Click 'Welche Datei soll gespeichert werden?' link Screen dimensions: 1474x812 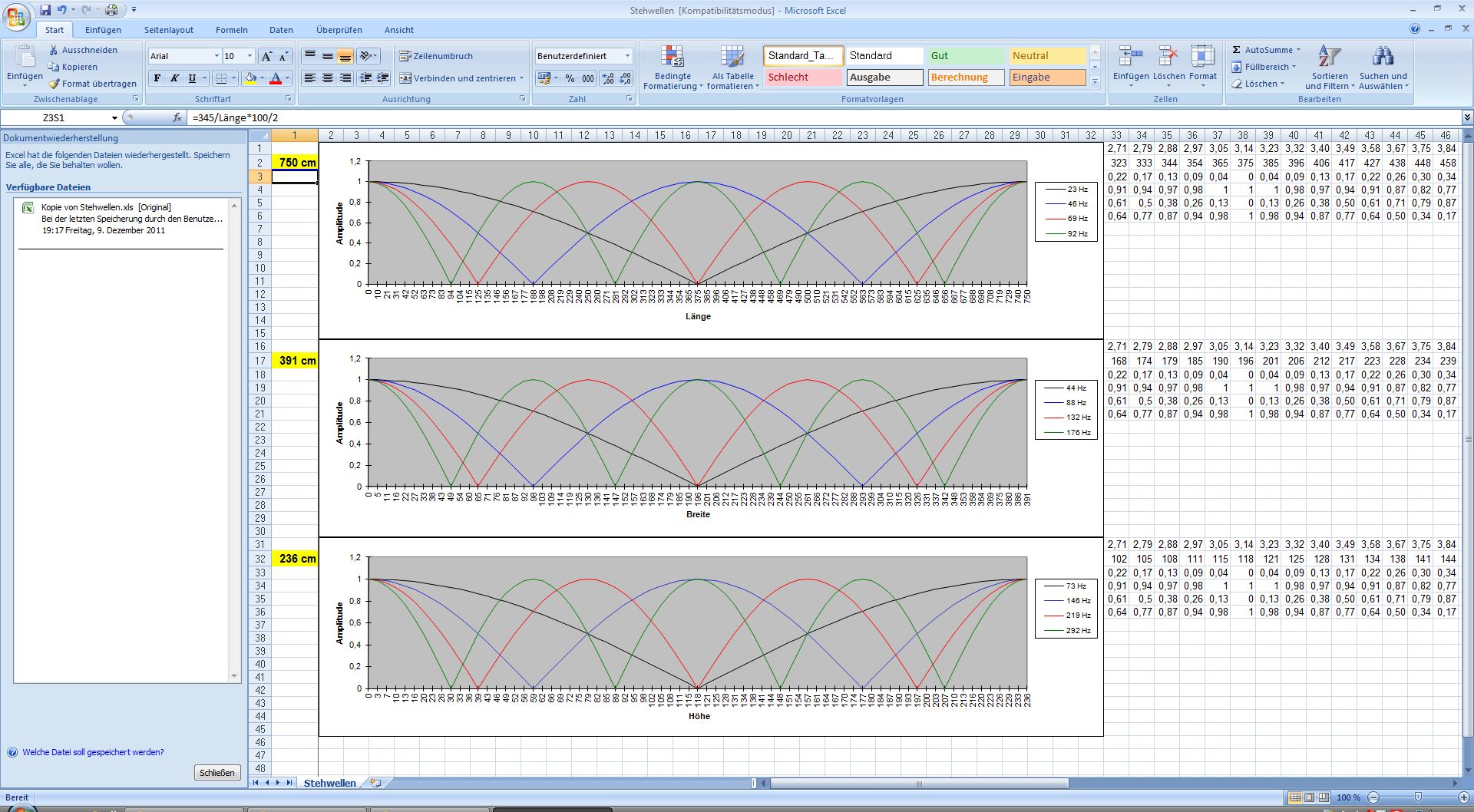click(x=93, y=752)
